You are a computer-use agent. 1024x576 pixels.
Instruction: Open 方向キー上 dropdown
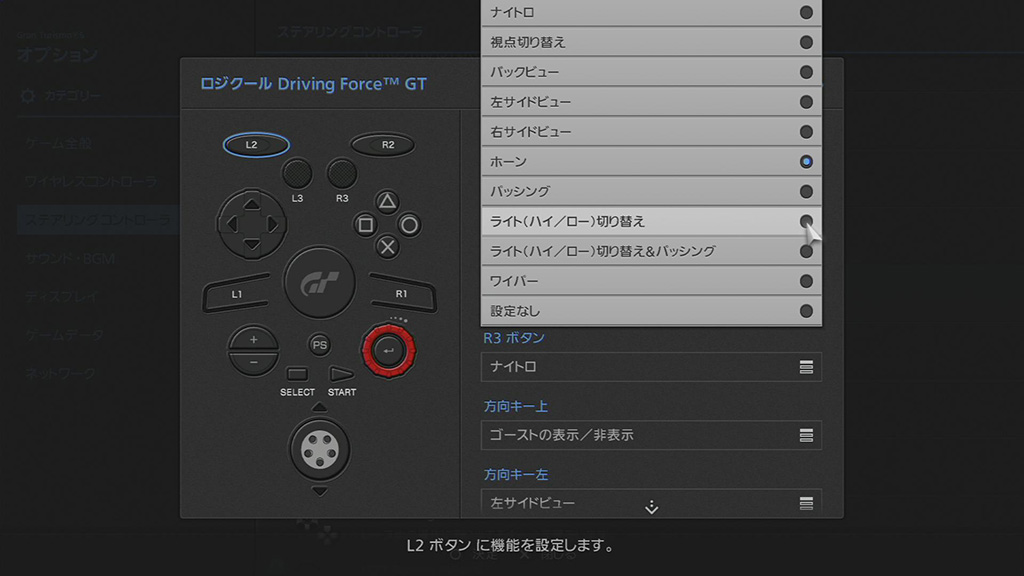click(x=651, y=435)
